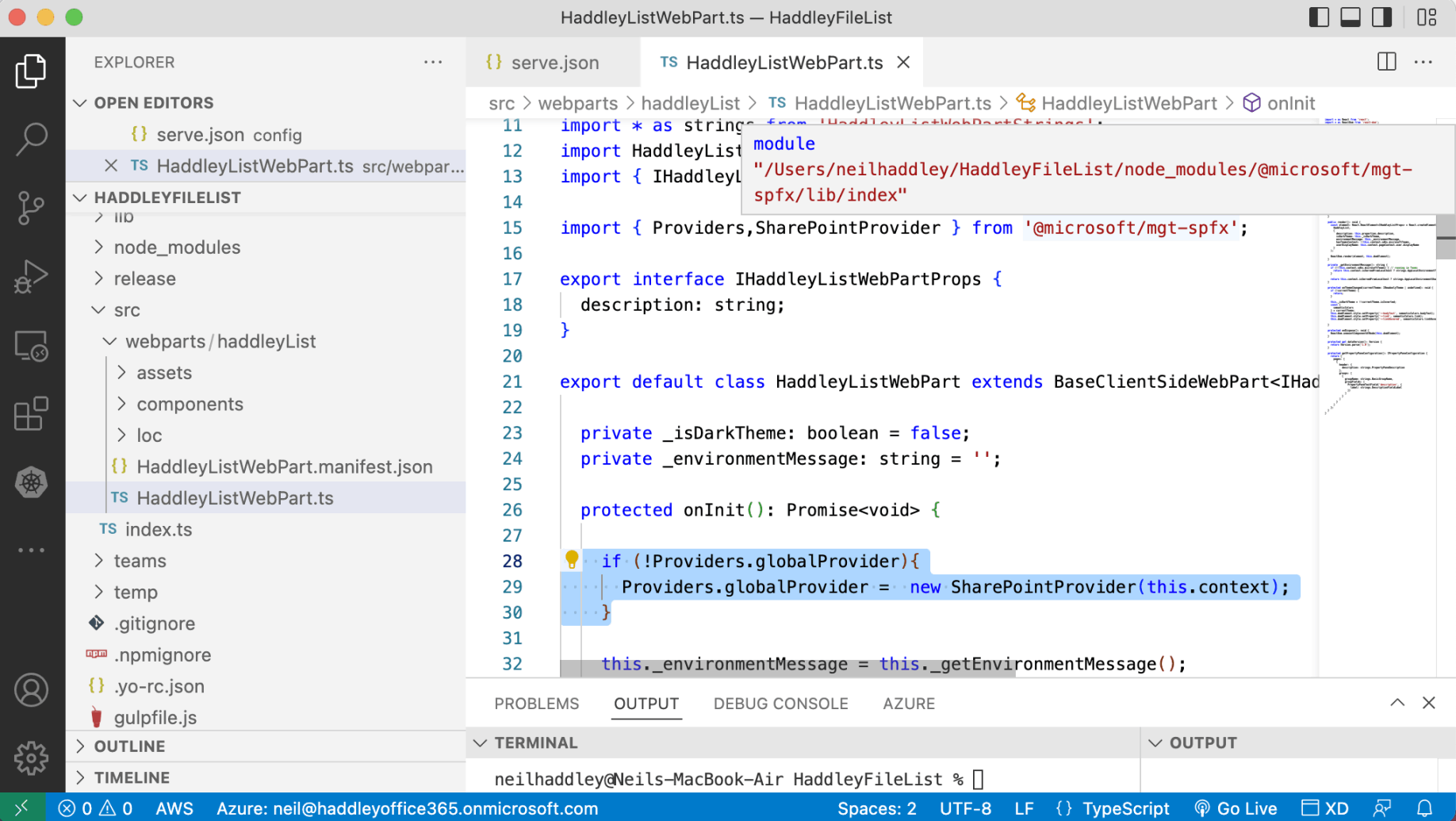Open the Search view in activity bar
This screenshot has height=821, width=1456.
click(32, 139)
